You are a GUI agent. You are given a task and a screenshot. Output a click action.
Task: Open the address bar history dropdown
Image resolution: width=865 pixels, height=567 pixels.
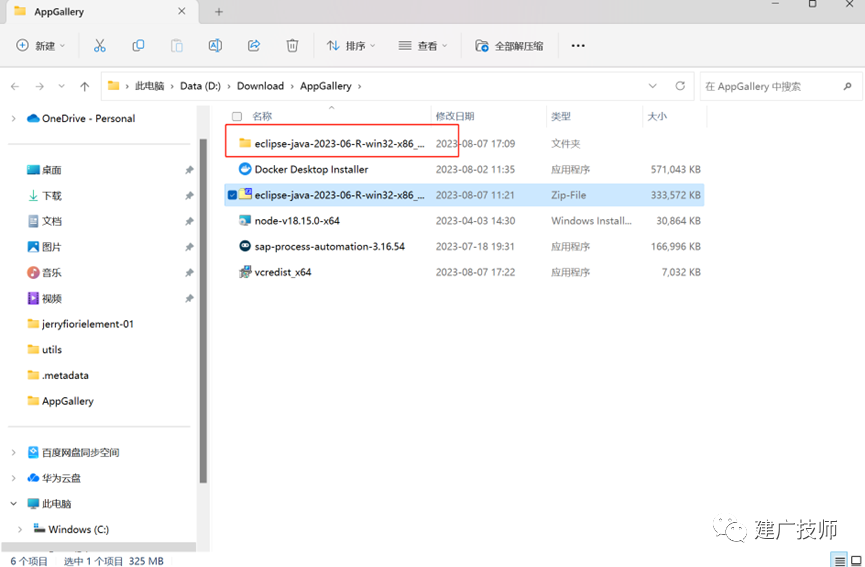(653, 86)
